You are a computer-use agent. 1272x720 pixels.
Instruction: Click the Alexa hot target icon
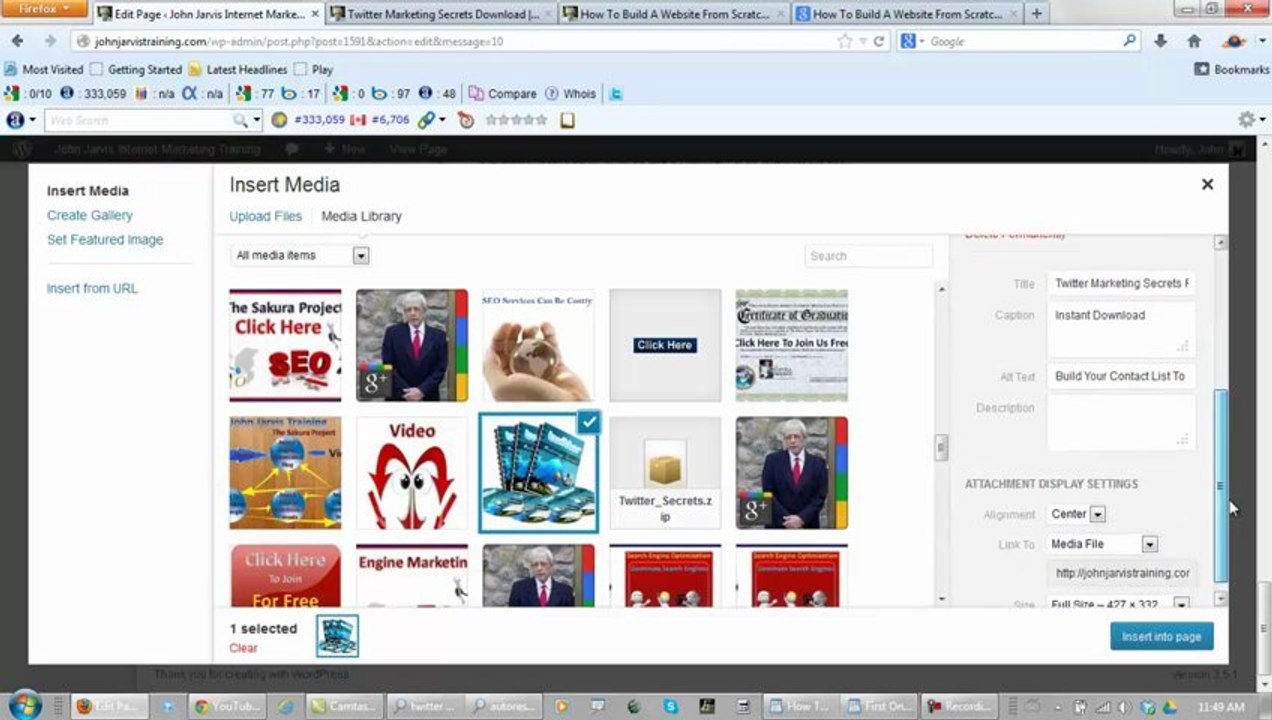pos(466,120)
